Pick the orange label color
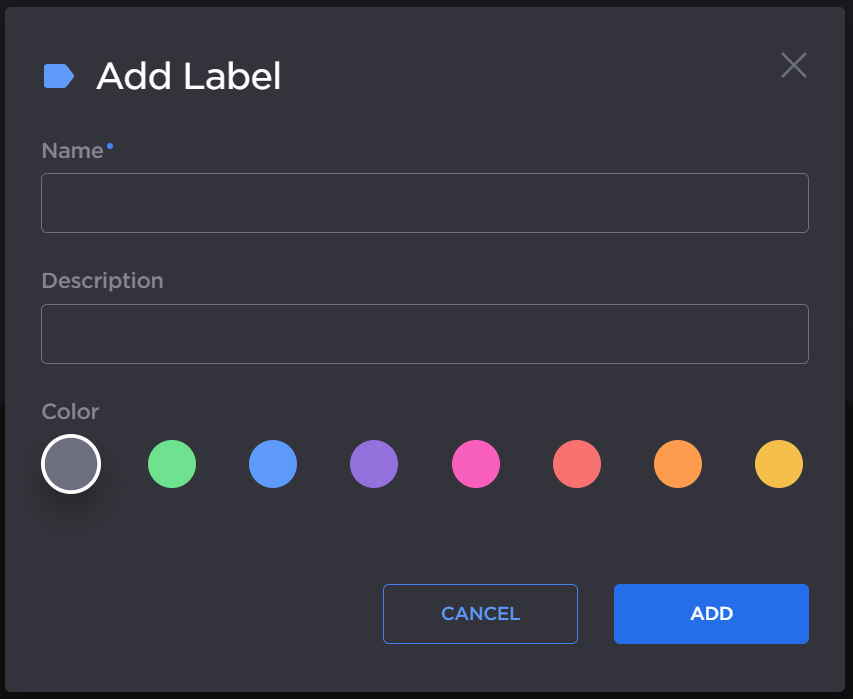 pyautogui.click(x=678, y=463)
